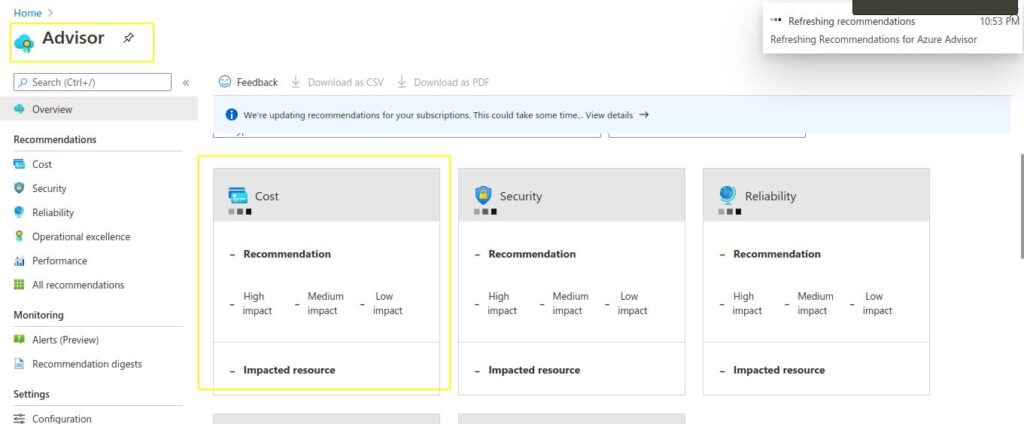
Task: Open Configuration under Settings
Action: tap(61, 419)
